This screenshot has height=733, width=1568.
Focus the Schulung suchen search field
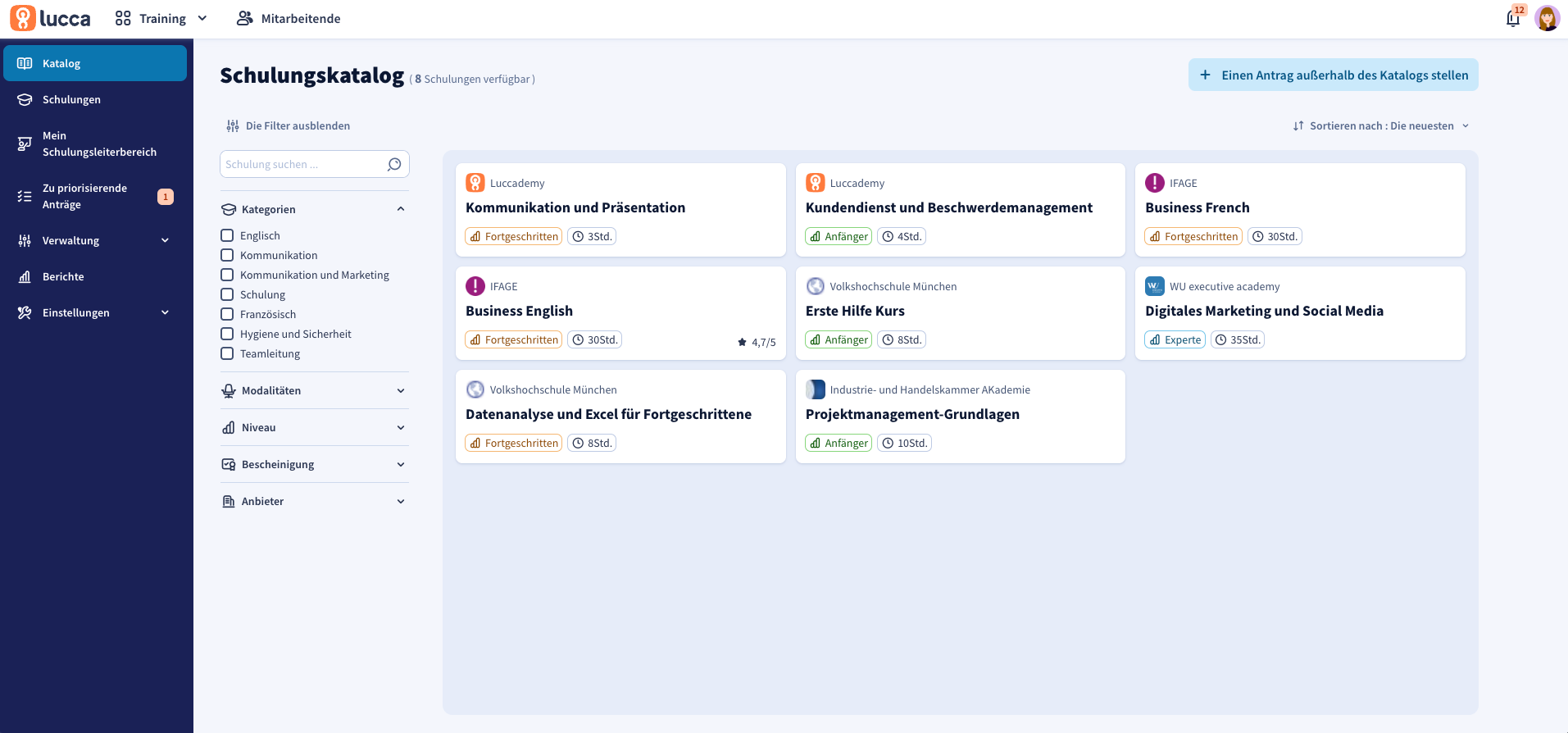point(302,165)
